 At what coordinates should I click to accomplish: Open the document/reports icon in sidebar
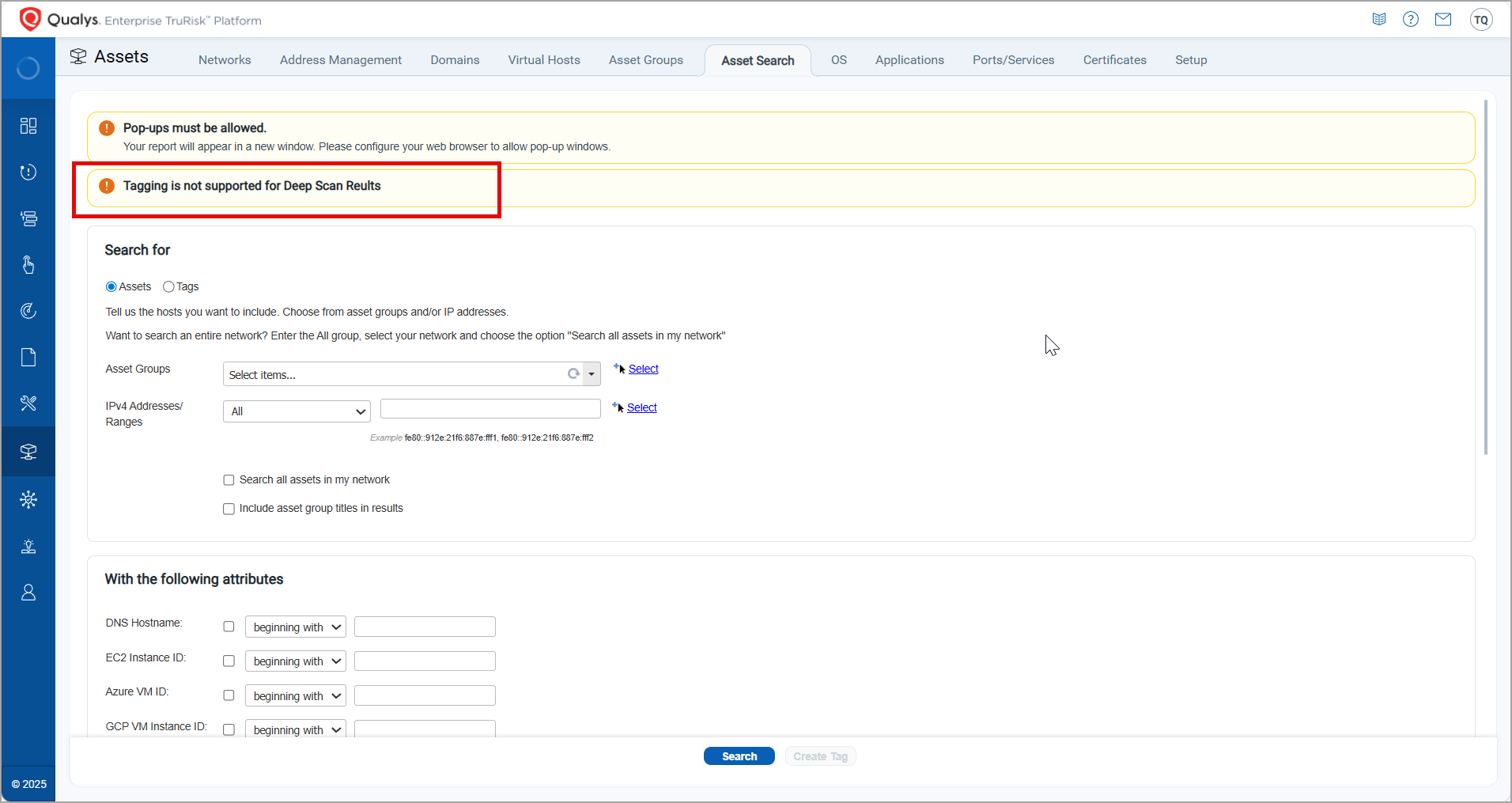coord(28,358)
